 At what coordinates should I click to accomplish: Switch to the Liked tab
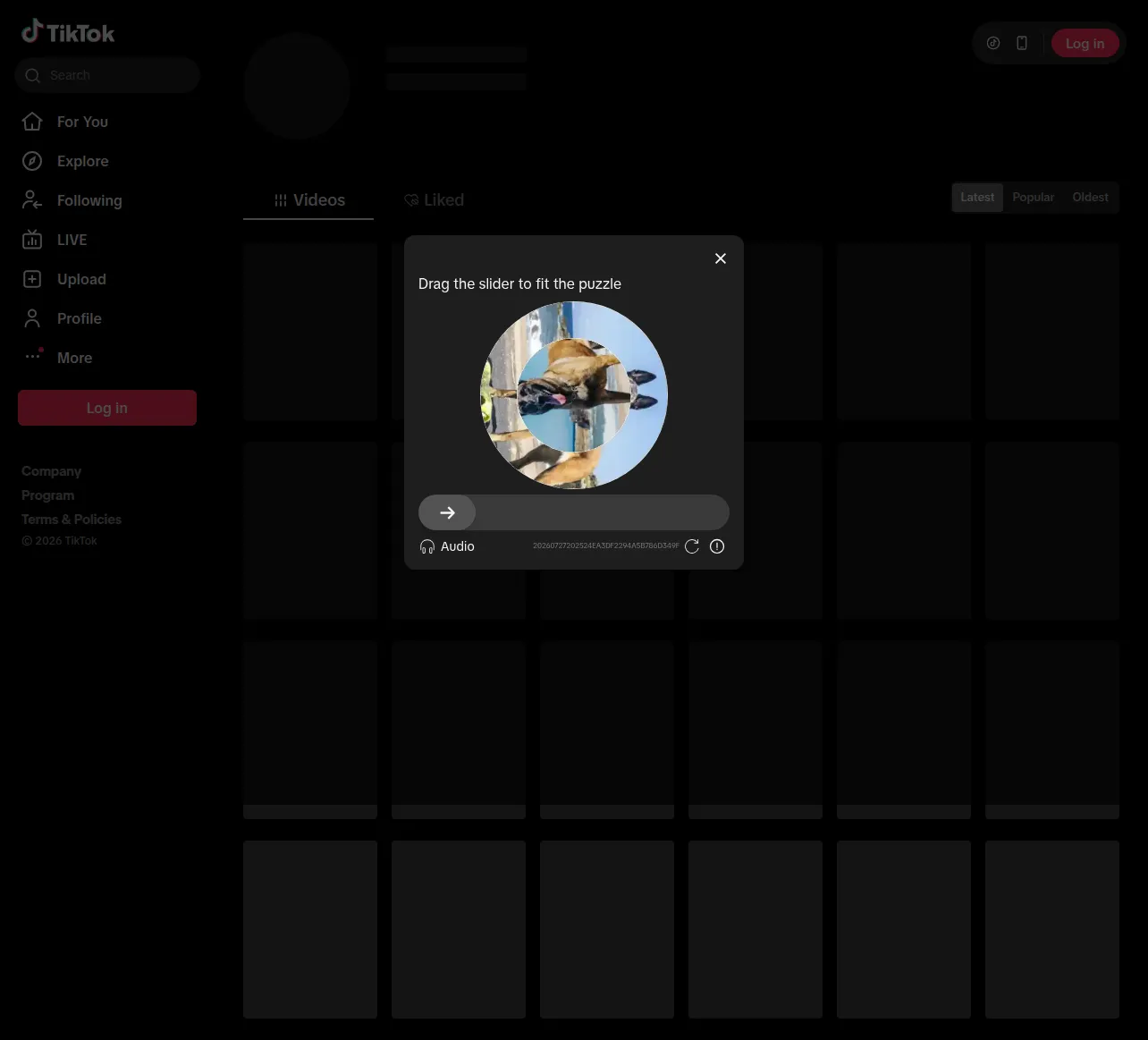pos(434,200)
